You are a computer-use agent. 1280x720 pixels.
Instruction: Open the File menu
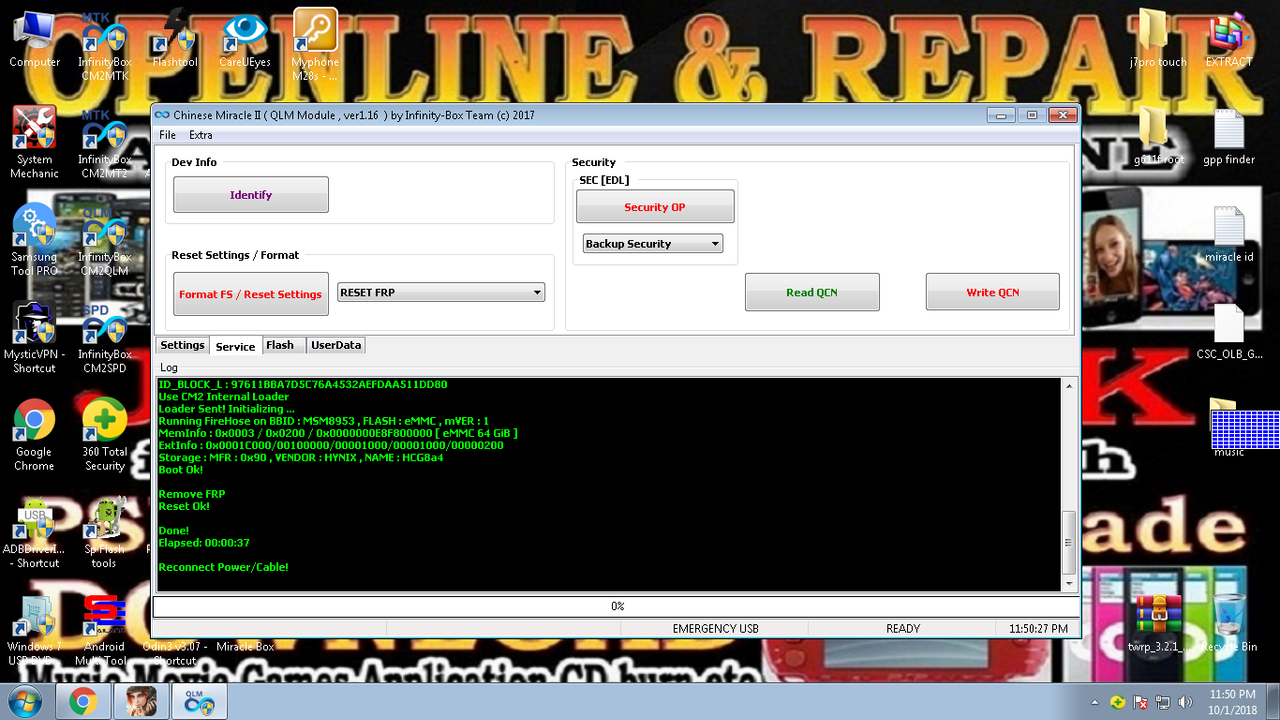(167, 135)
